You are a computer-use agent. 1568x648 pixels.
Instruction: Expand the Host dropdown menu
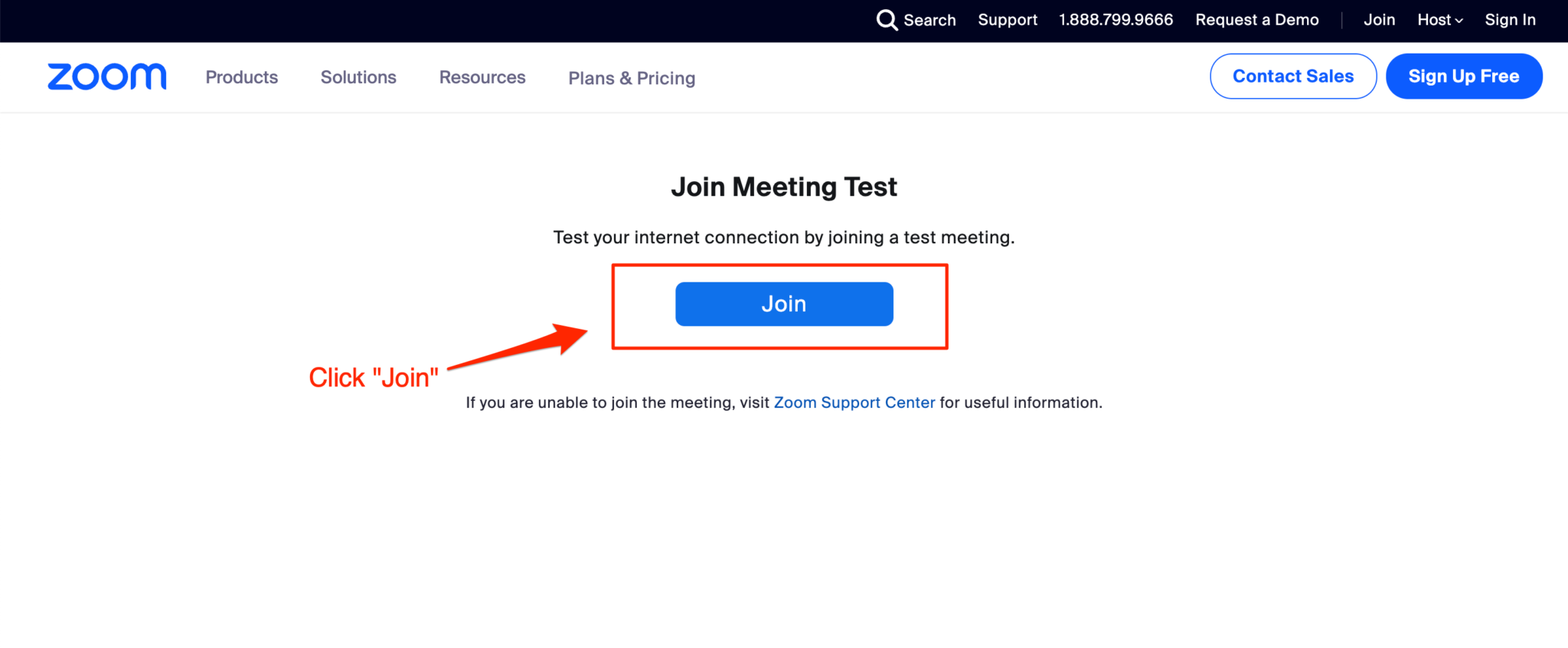[1439, 20]
